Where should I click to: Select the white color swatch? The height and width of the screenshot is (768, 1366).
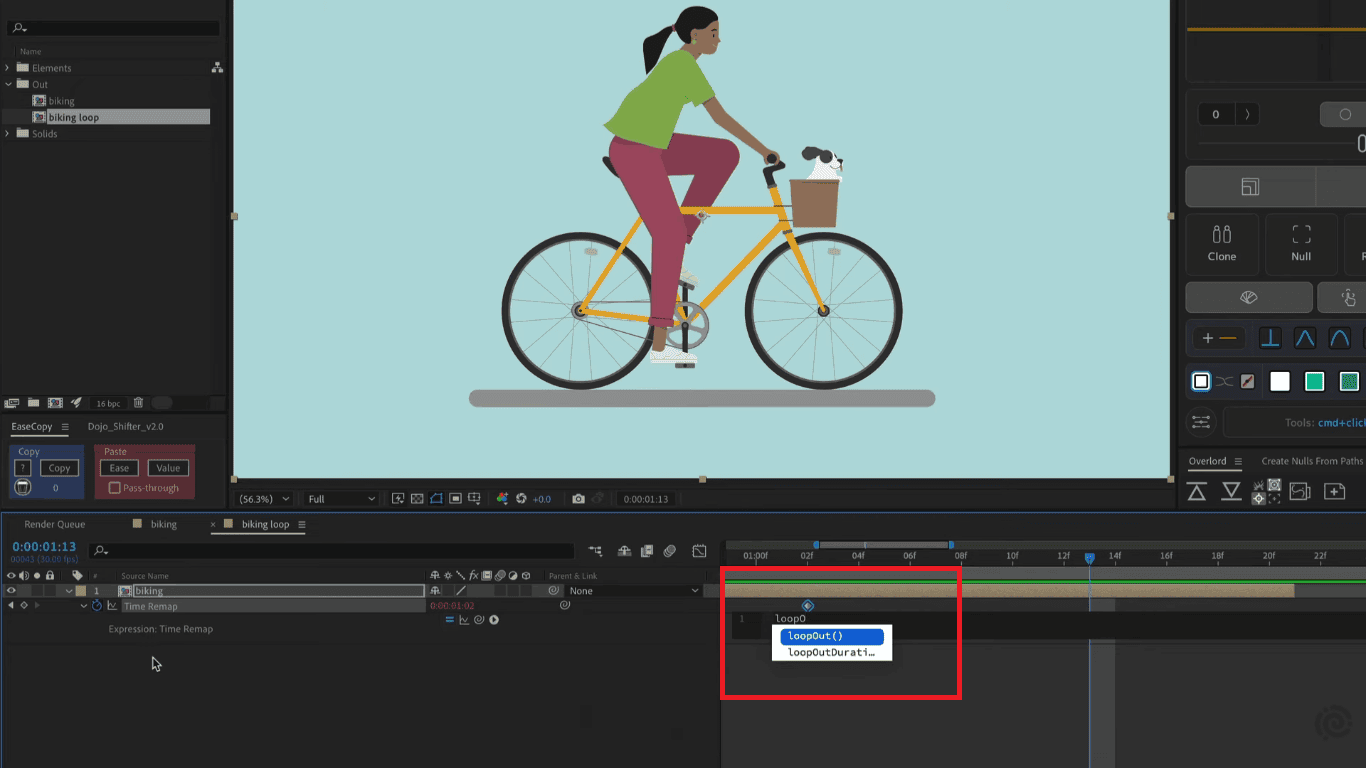(1280, 381)
